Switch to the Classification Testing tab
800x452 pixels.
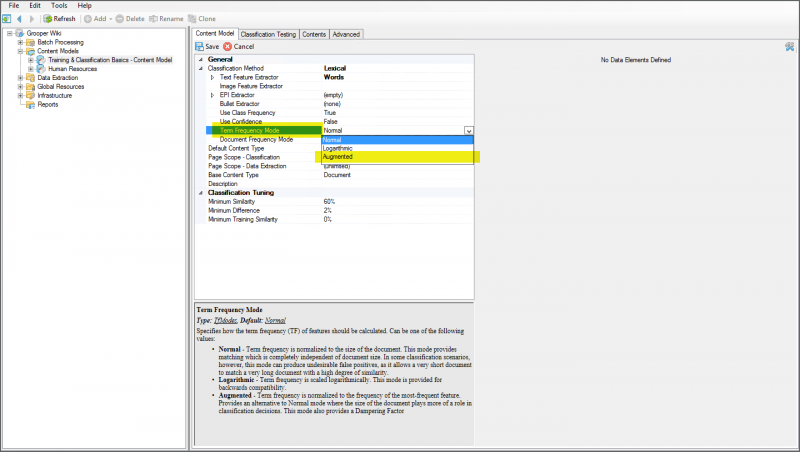(x=268, y=35)
